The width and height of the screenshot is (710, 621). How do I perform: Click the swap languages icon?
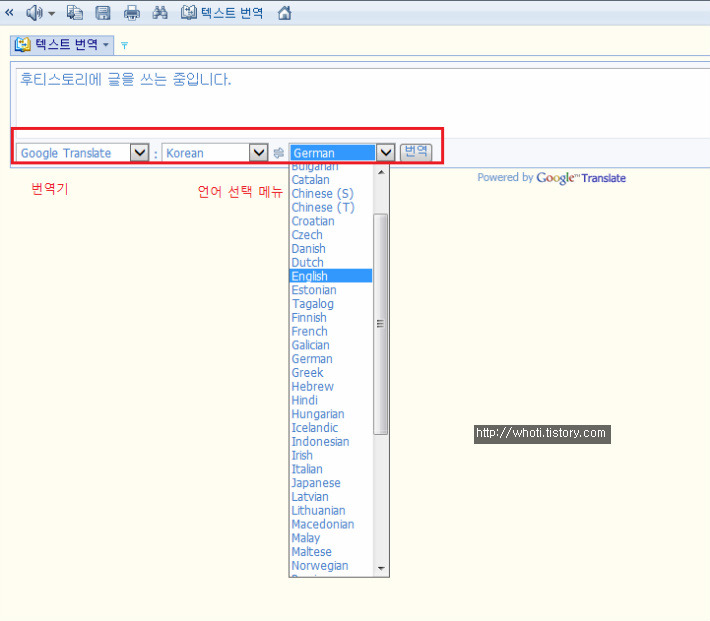[278, 153]
